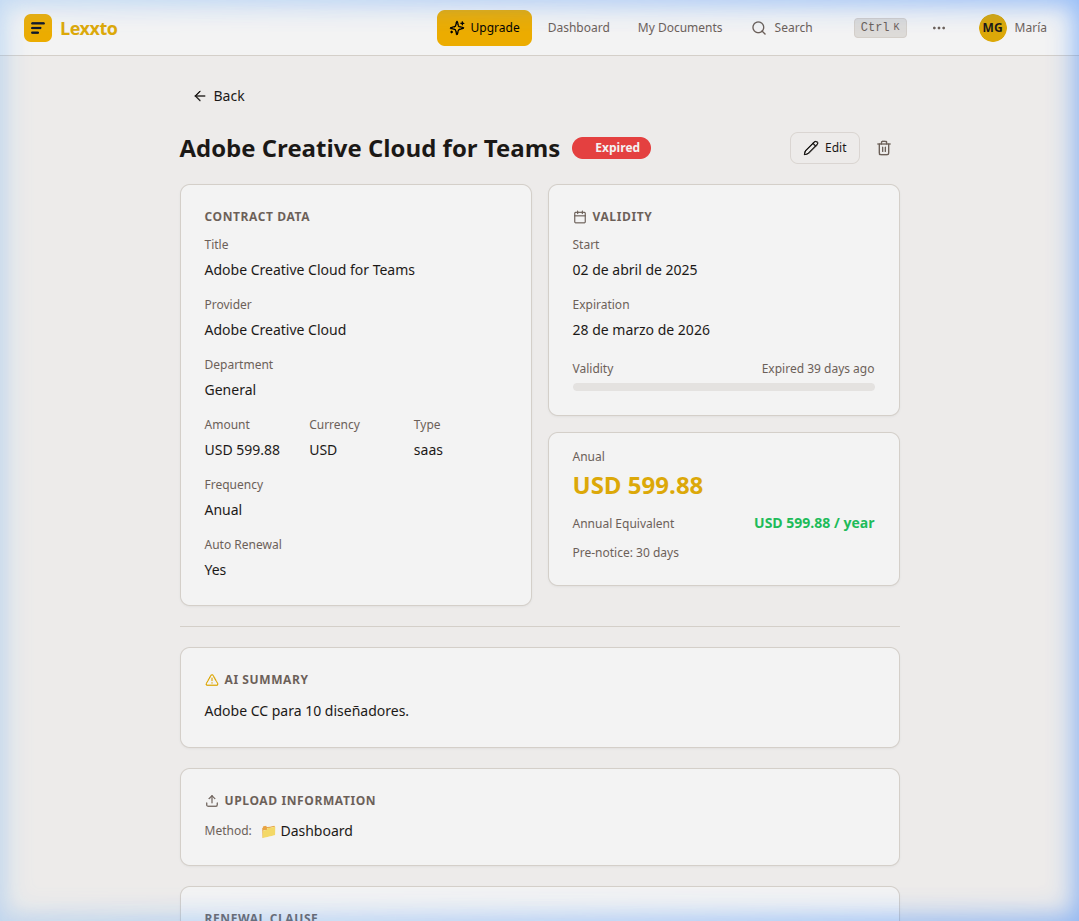Click the Currency value USD
Screen dimensions: 1079x921
pyautogui.click(x=323, y=450)
